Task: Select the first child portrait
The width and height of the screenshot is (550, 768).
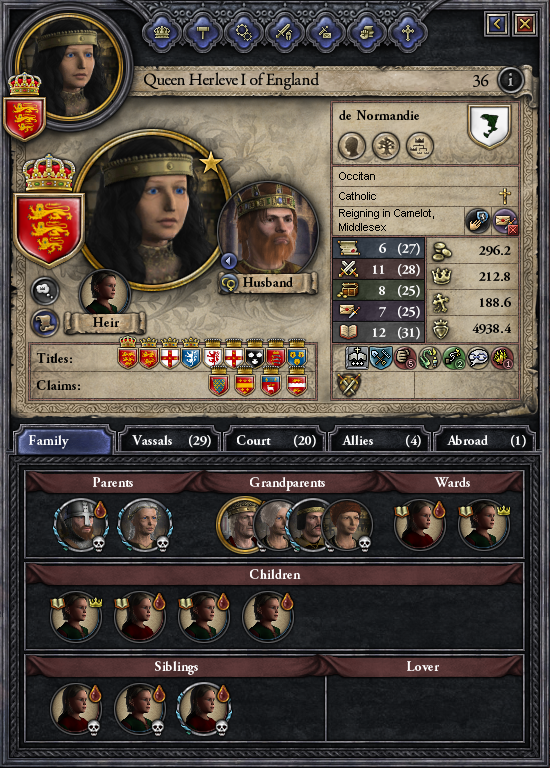Action: point(76,617)
